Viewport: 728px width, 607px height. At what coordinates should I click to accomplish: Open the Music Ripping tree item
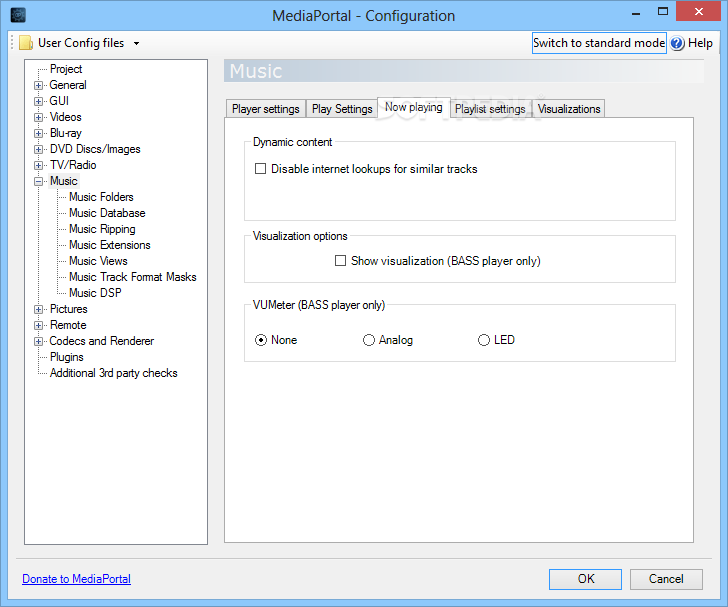click(102, 229)
